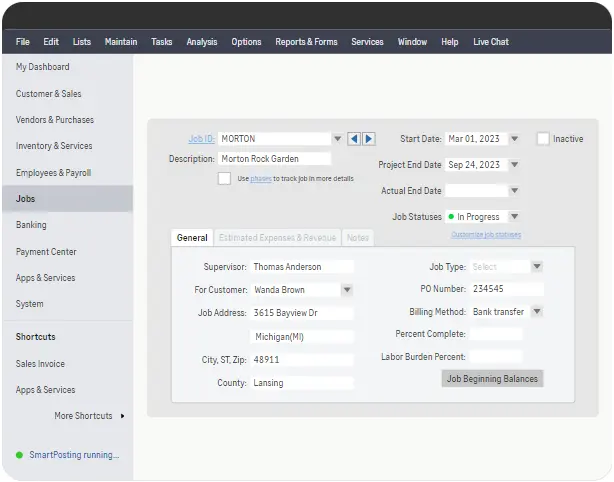This screenshot has height=482, width=614.
Task: Click the Customize job statuses link
Action: (x=485, y=235)
